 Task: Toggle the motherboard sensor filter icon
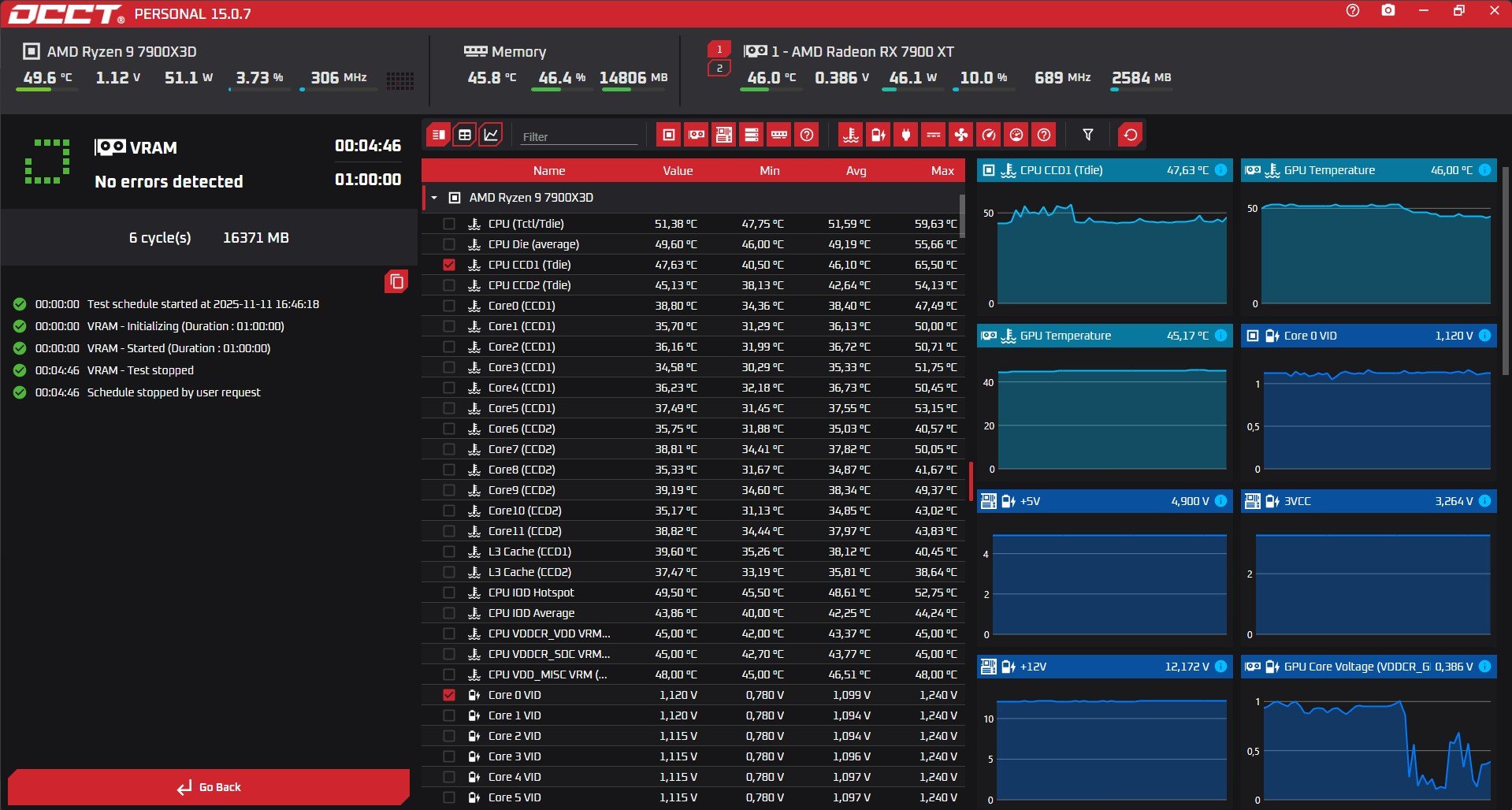(724, 135)
